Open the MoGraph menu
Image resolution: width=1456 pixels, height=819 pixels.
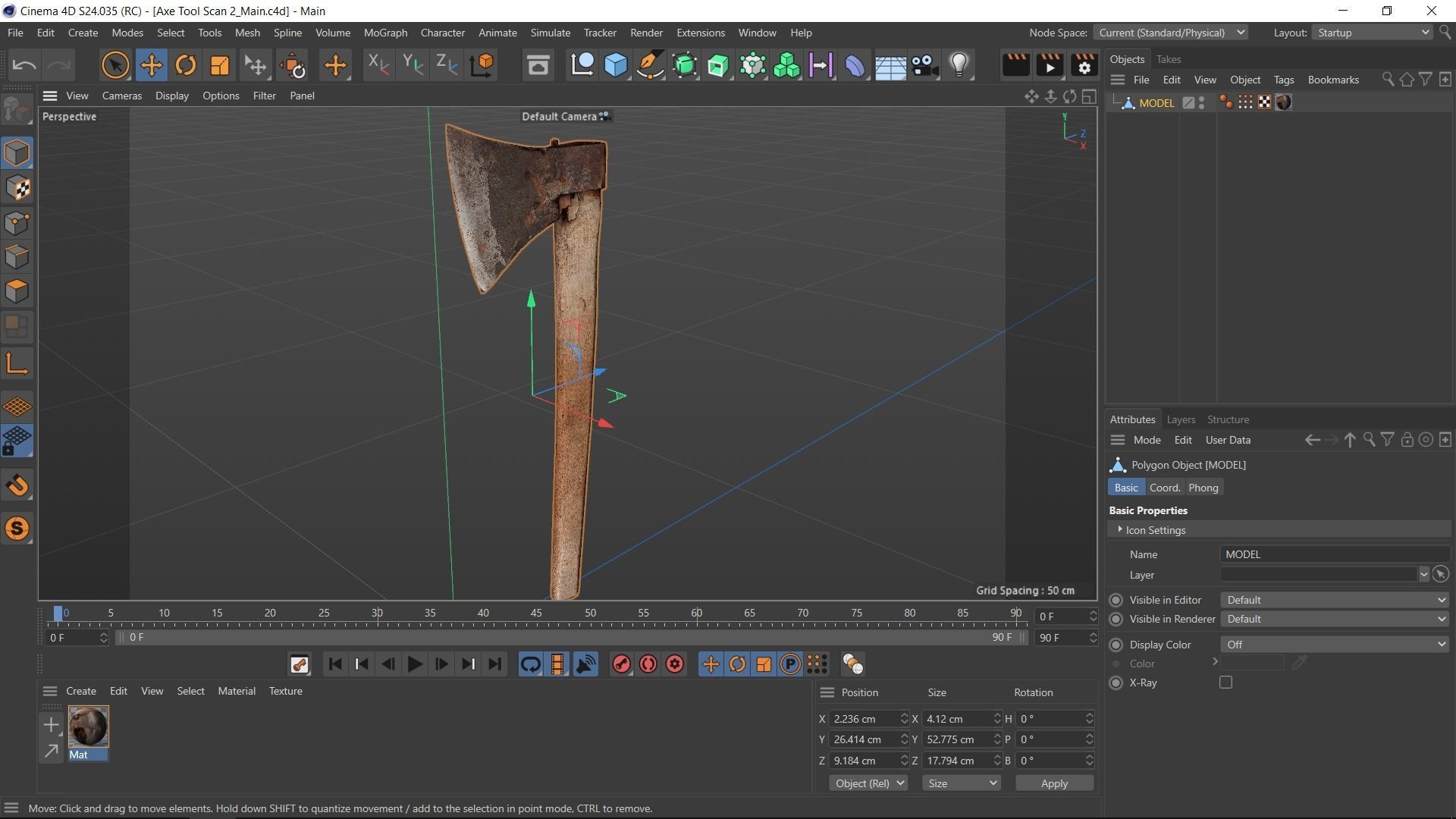(385, 33)
